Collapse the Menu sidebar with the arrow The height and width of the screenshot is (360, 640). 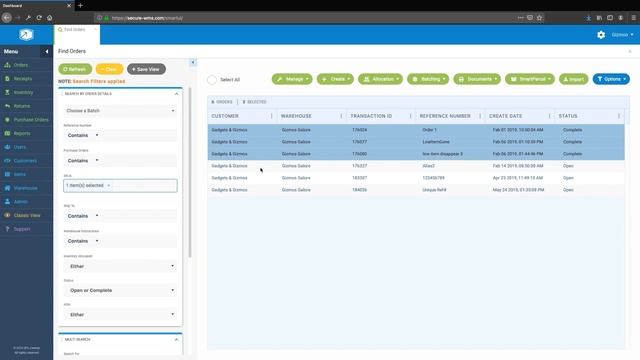(47, 51)
